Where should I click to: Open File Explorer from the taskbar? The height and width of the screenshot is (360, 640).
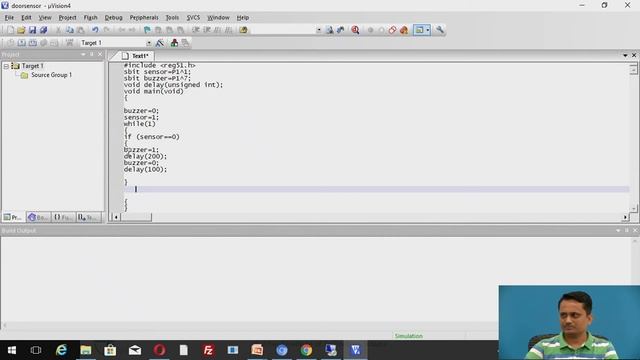pyautogui.click(x=86, y=350)
